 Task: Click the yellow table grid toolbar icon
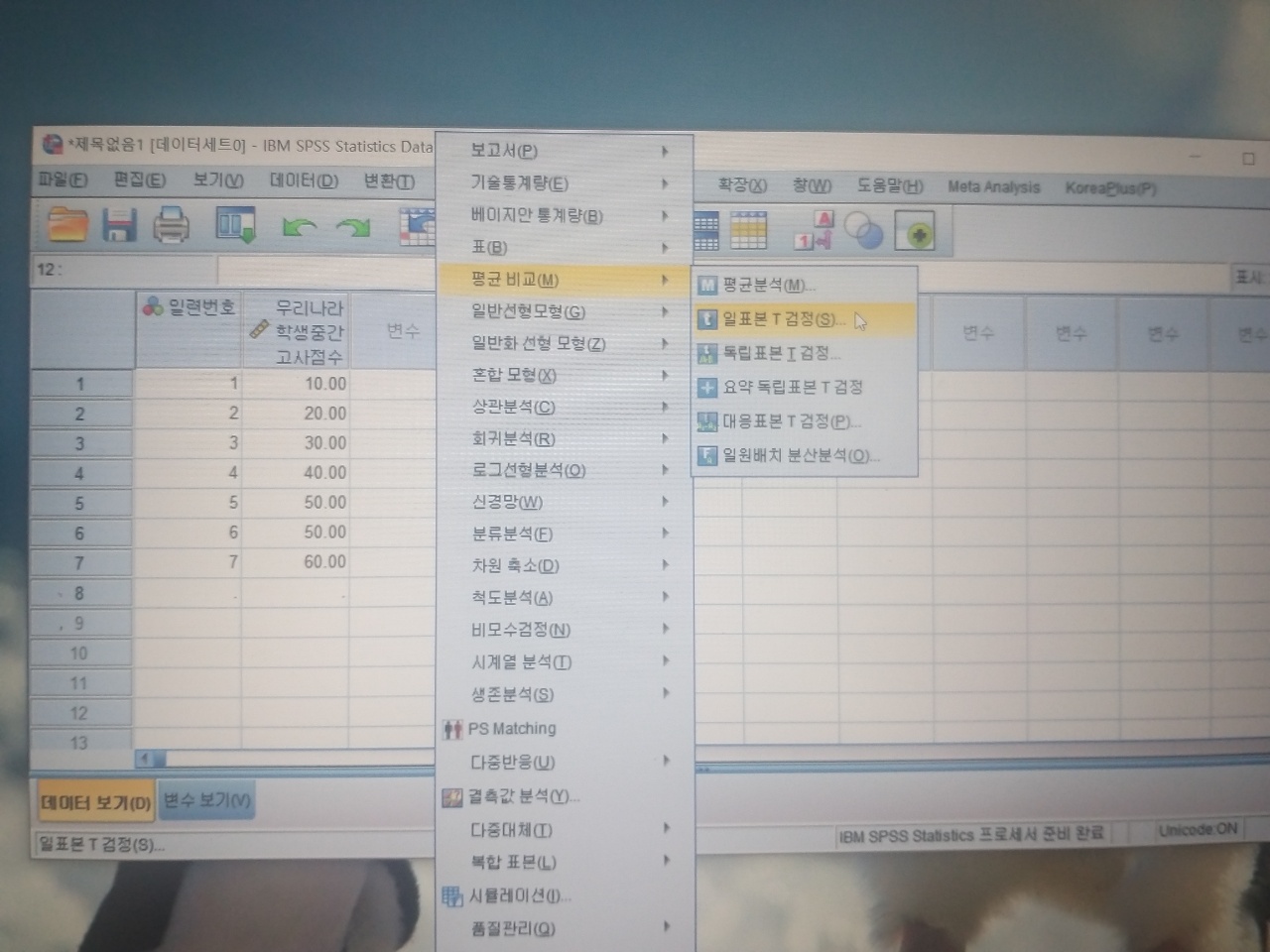[749, 231]
